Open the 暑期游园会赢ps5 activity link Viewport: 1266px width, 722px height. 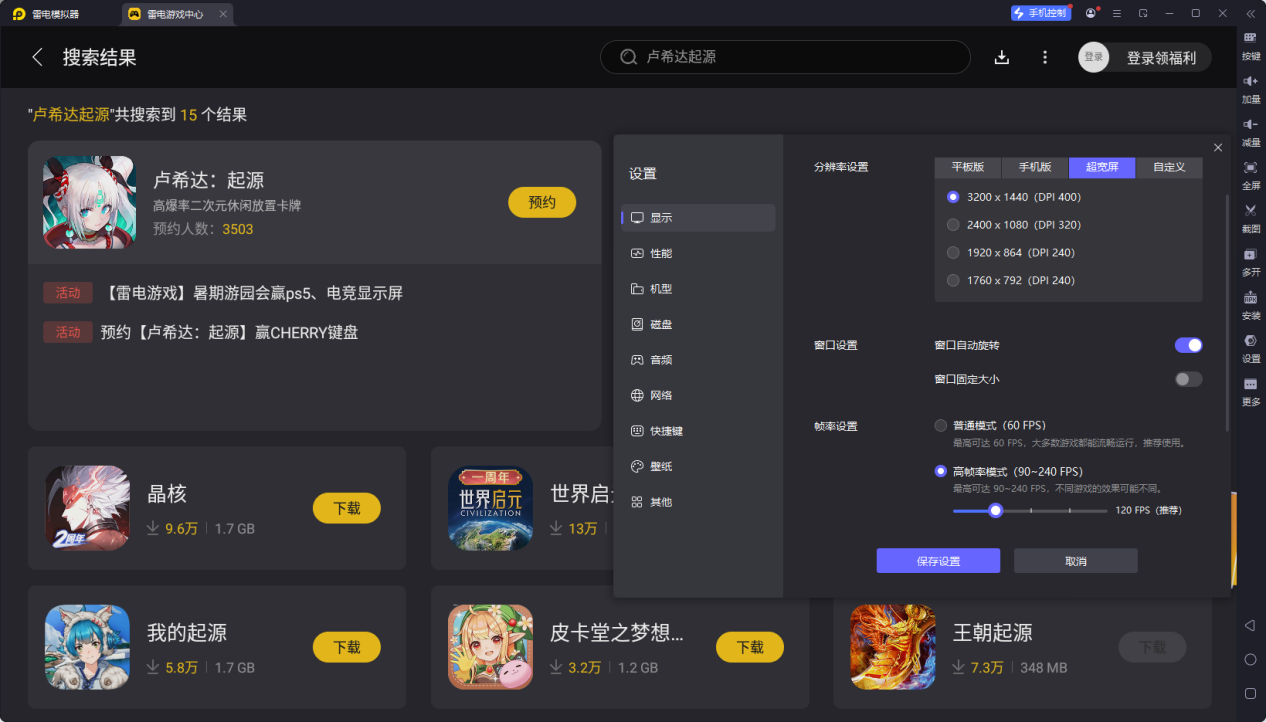254,293
